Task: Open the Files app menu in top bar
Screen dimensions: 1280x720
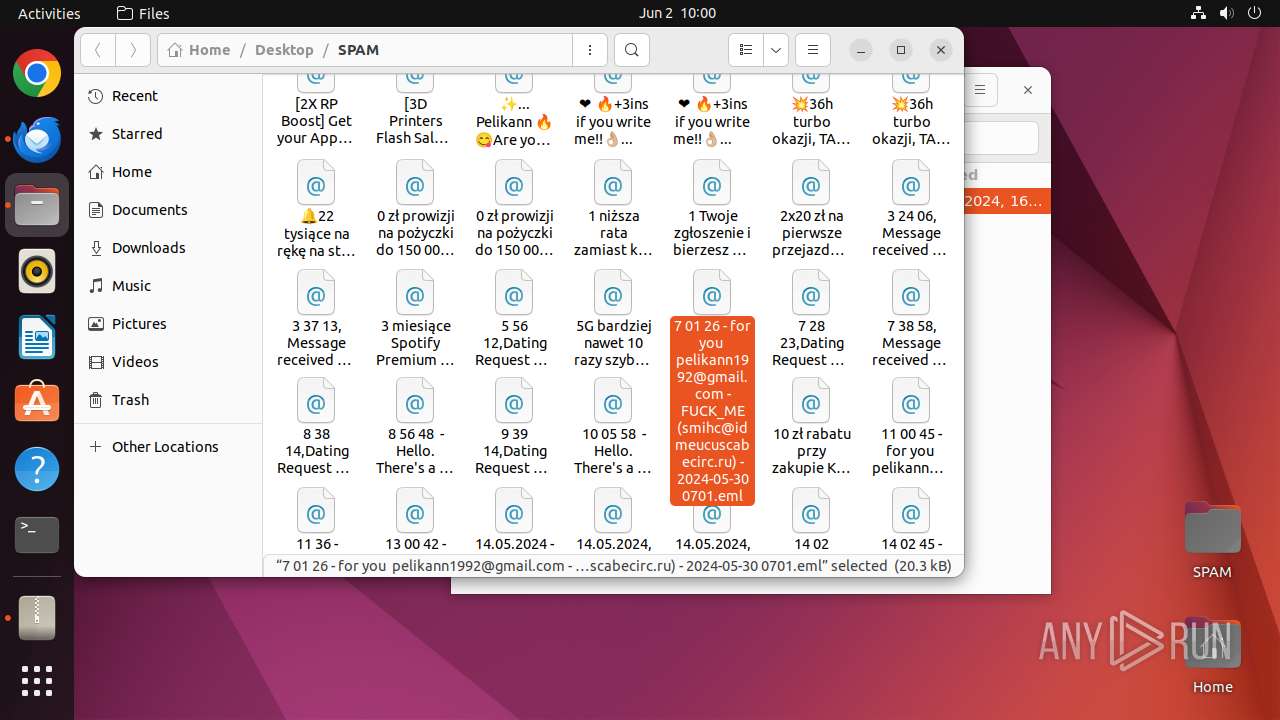Action: pyautogui.click(x=143, y=13)
